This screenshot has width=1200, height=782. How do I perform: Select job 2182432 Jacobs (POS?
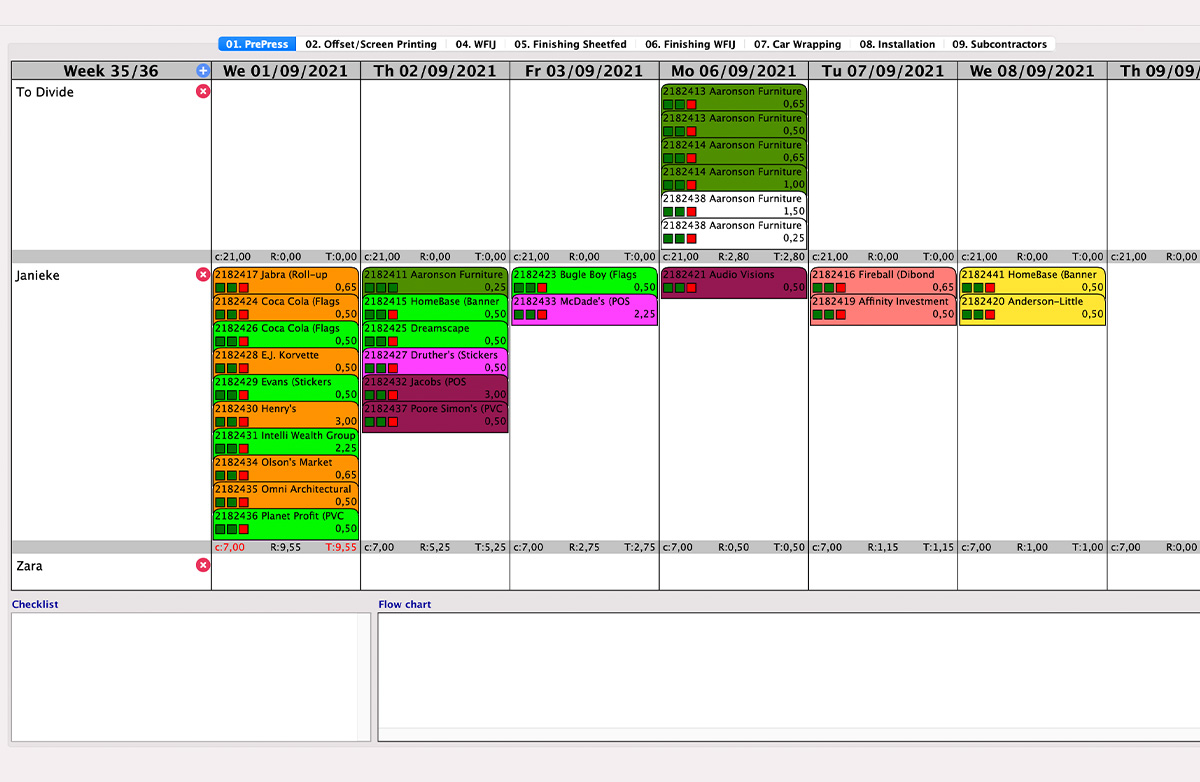click(435, 388)
